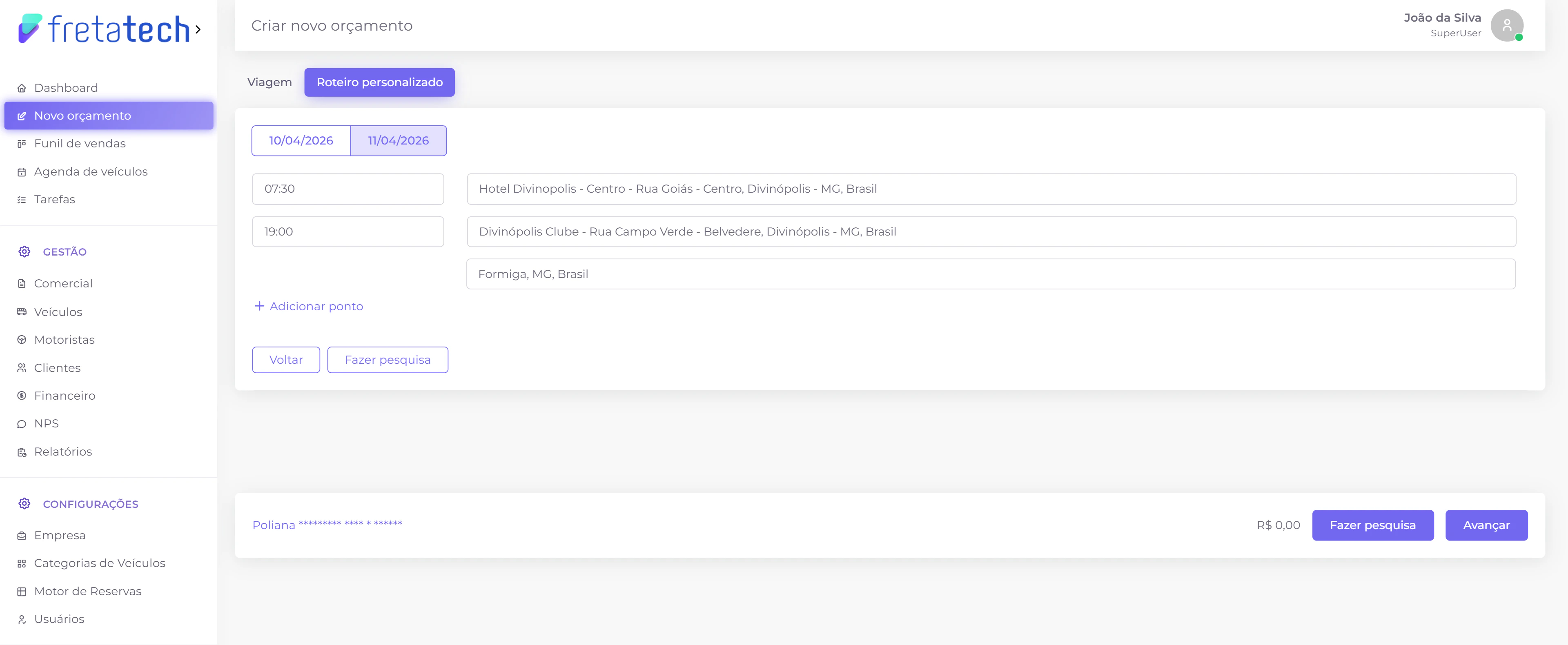Click the Veículos bus icon
1568x645 pixels.
click(x=22, y=312)
